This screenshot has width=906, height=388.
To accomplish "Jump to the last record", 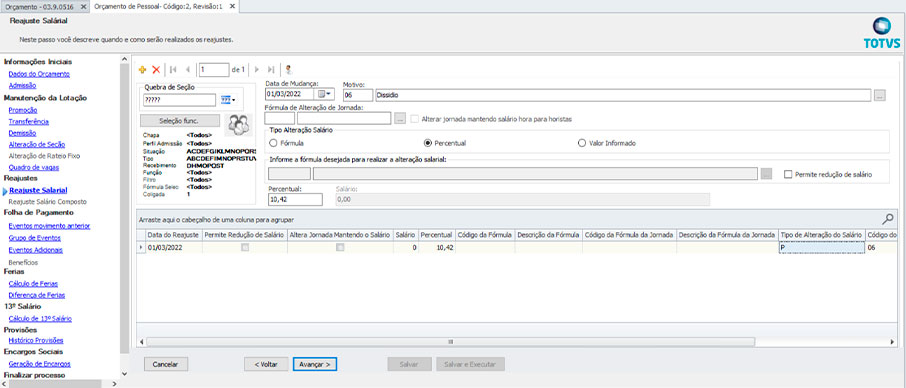I will (272, 69).
